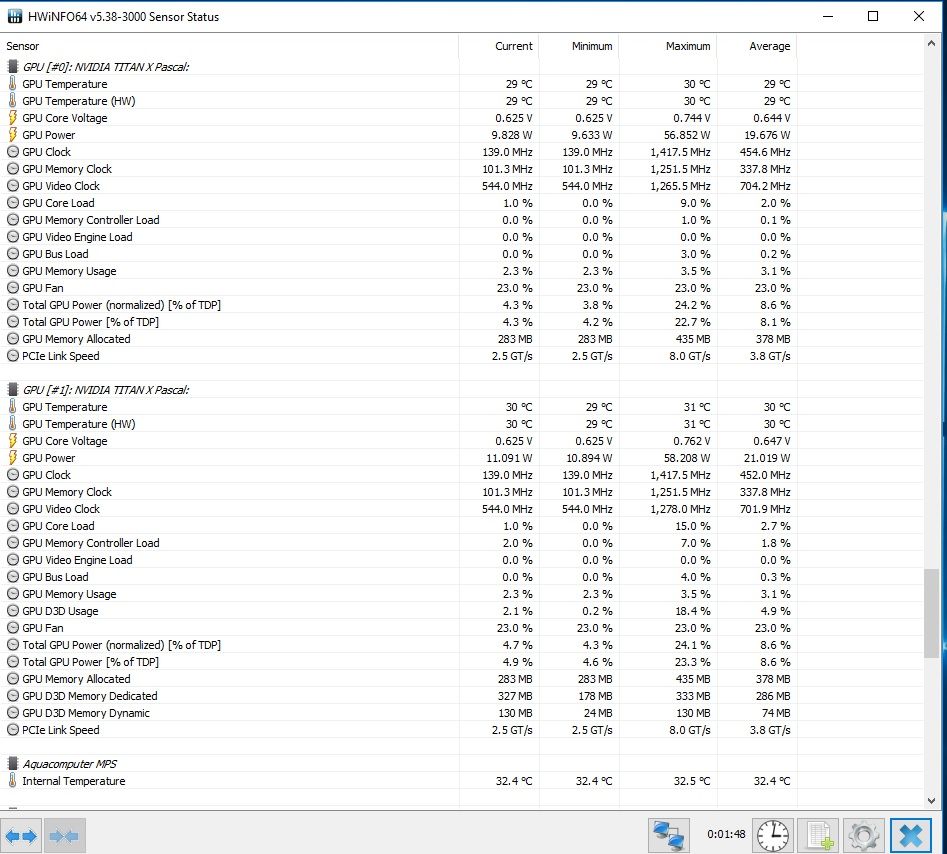Select the Internal Temperature row label
Screen dimensions: 947x854
[x=74, y=781]
